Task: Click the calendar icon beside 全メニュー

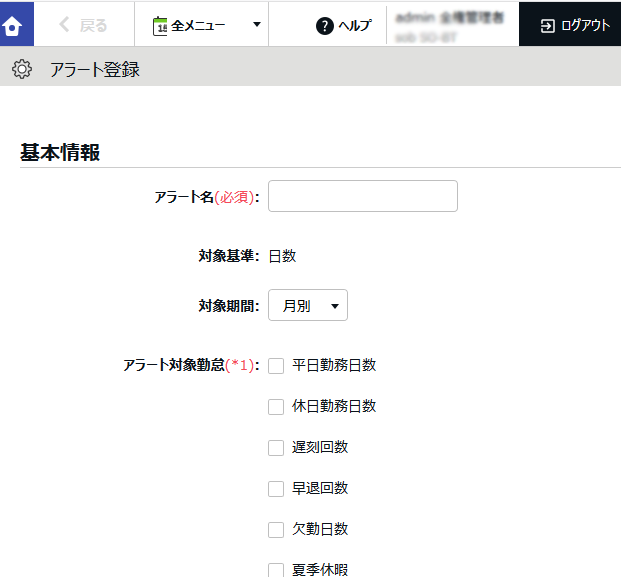Action: [x=160, y=26]
